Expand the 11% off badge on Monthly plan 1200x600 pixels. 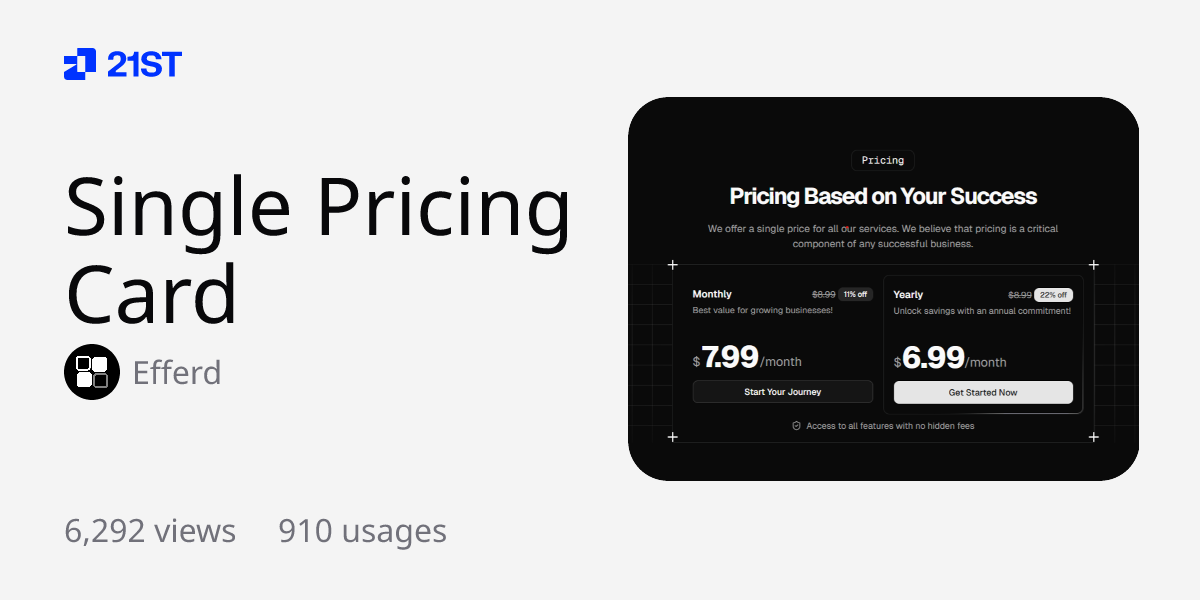coord(853,294)
